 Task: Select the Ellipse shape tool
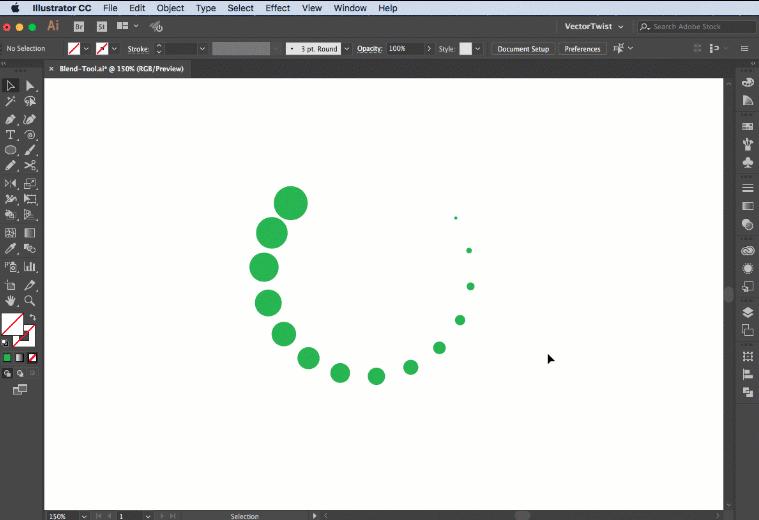pyautogui.click(x=10, y=150)
